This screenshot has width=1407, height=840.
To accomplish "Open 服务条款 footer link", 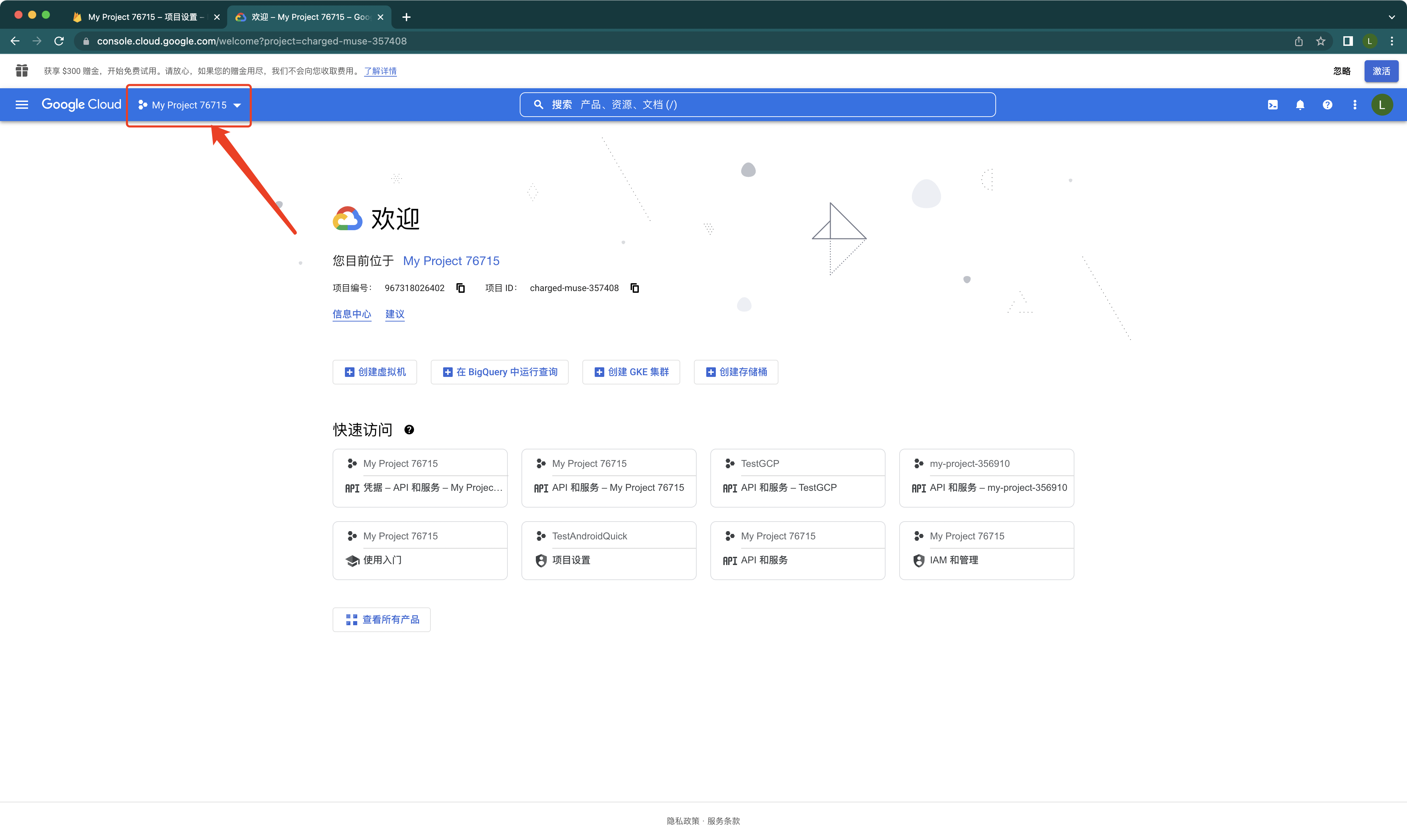I will point(724,821).
